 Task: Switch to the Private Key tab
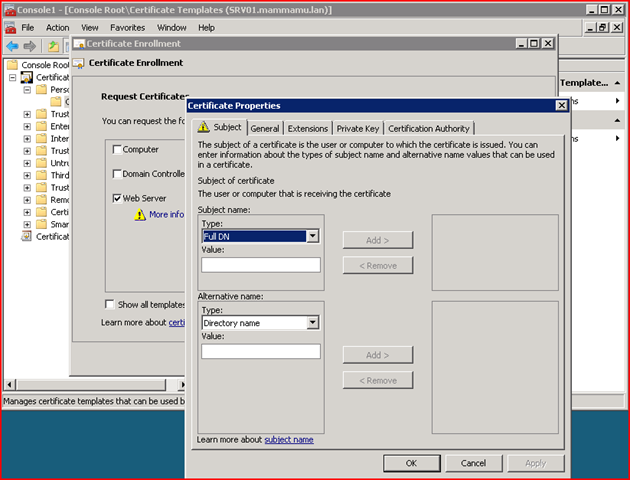click(357, 128)
